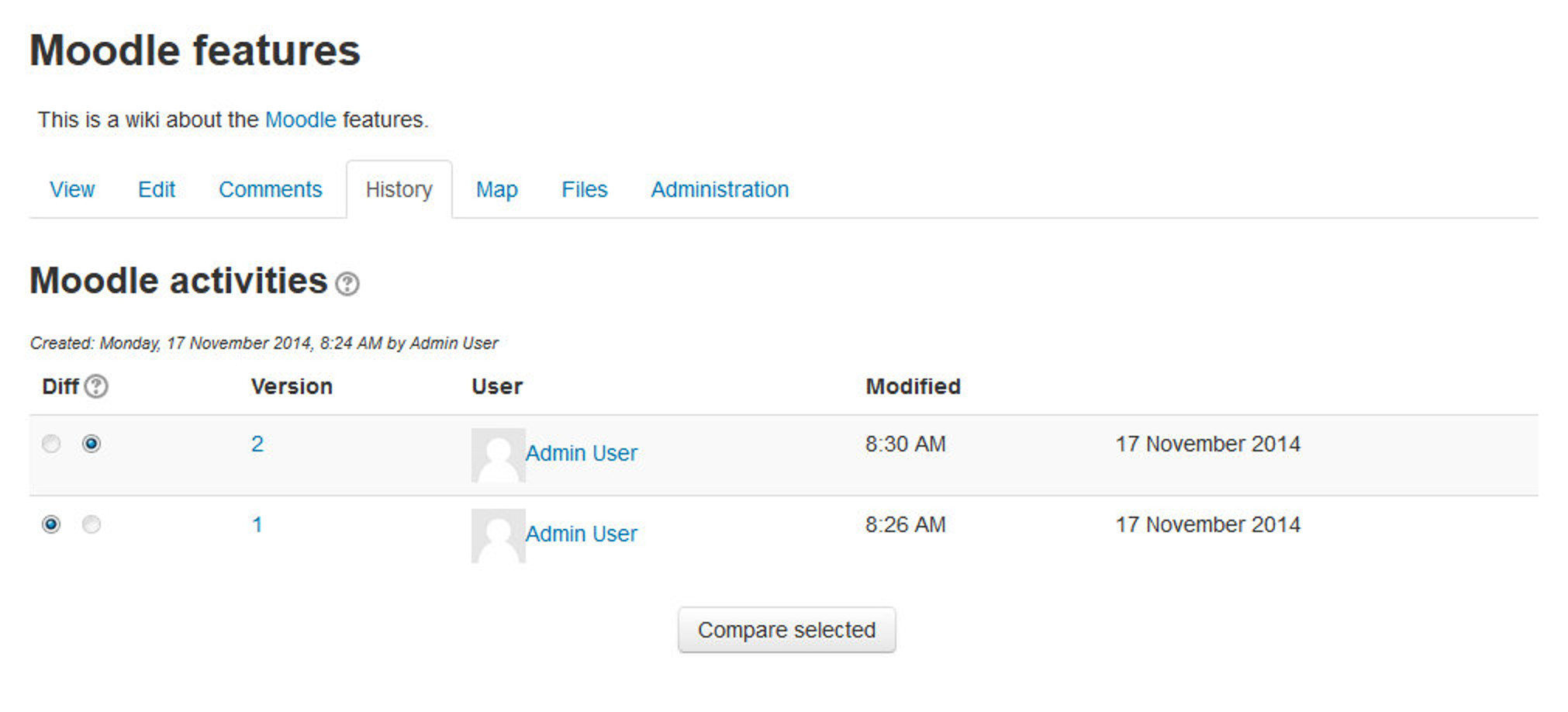Select right diff radio for version 1

pyautogui.click(x=92, y=524)
